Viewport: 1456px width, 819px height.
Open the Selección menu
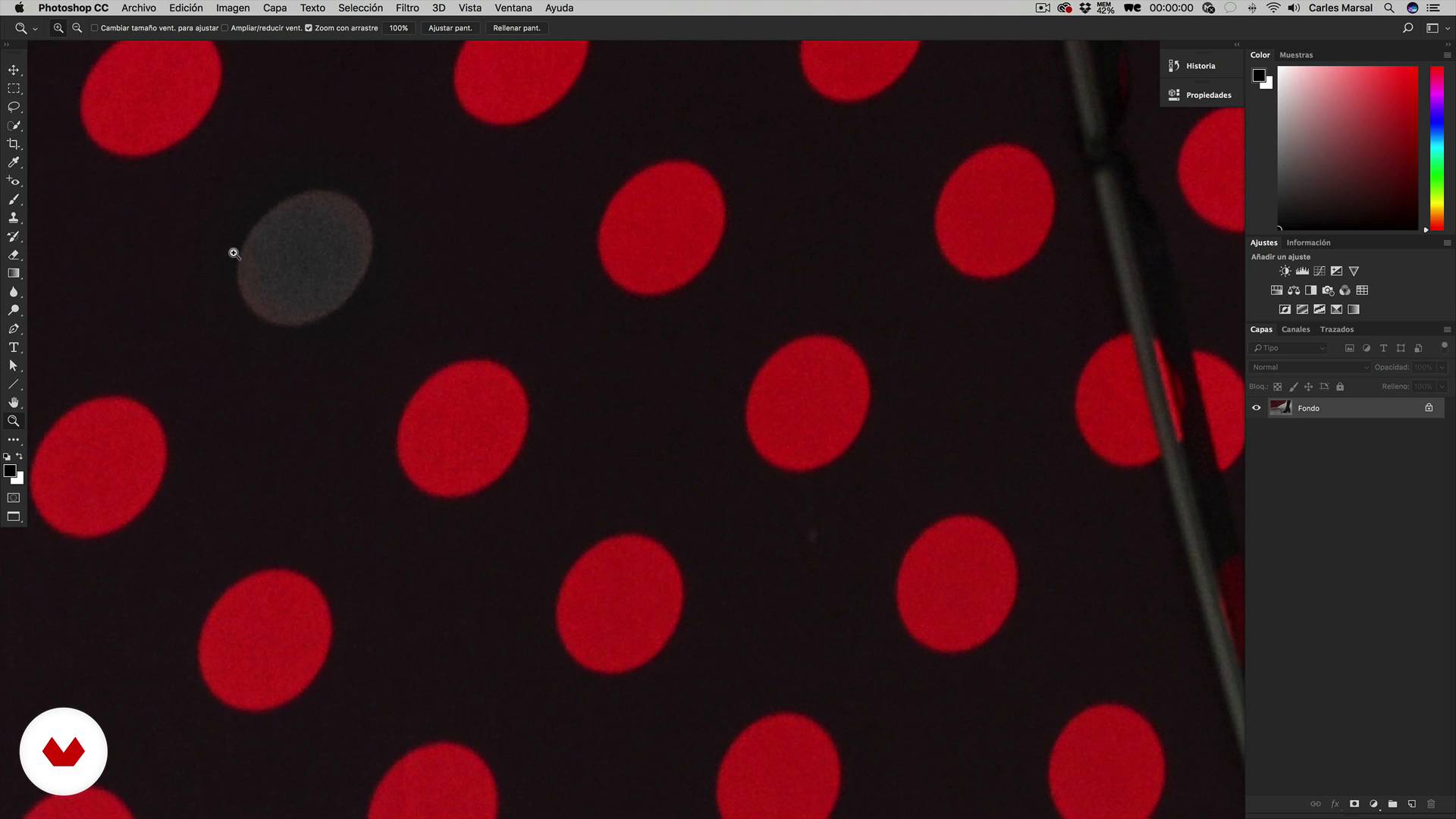(360, 8)
